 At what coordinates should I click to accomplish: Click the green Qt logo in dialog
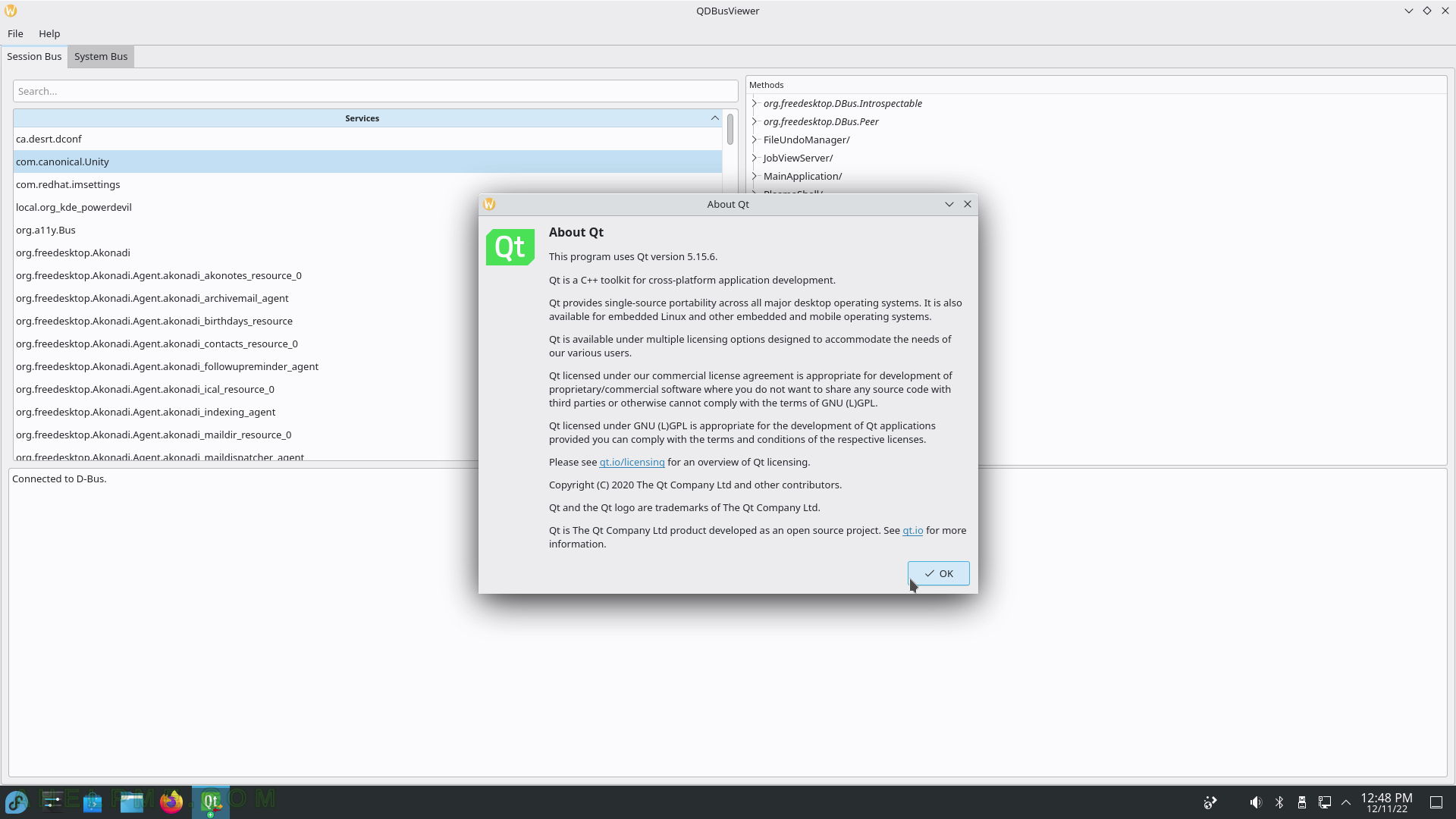tap(510, 246)
